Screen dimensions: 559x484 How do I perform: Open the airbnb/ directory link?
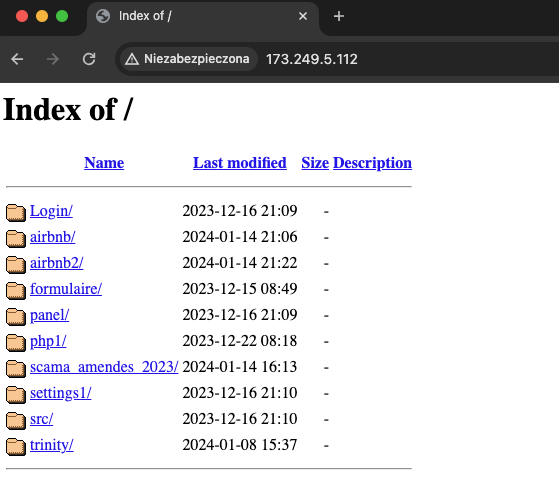pyautogui.click(x=53, y=237)
